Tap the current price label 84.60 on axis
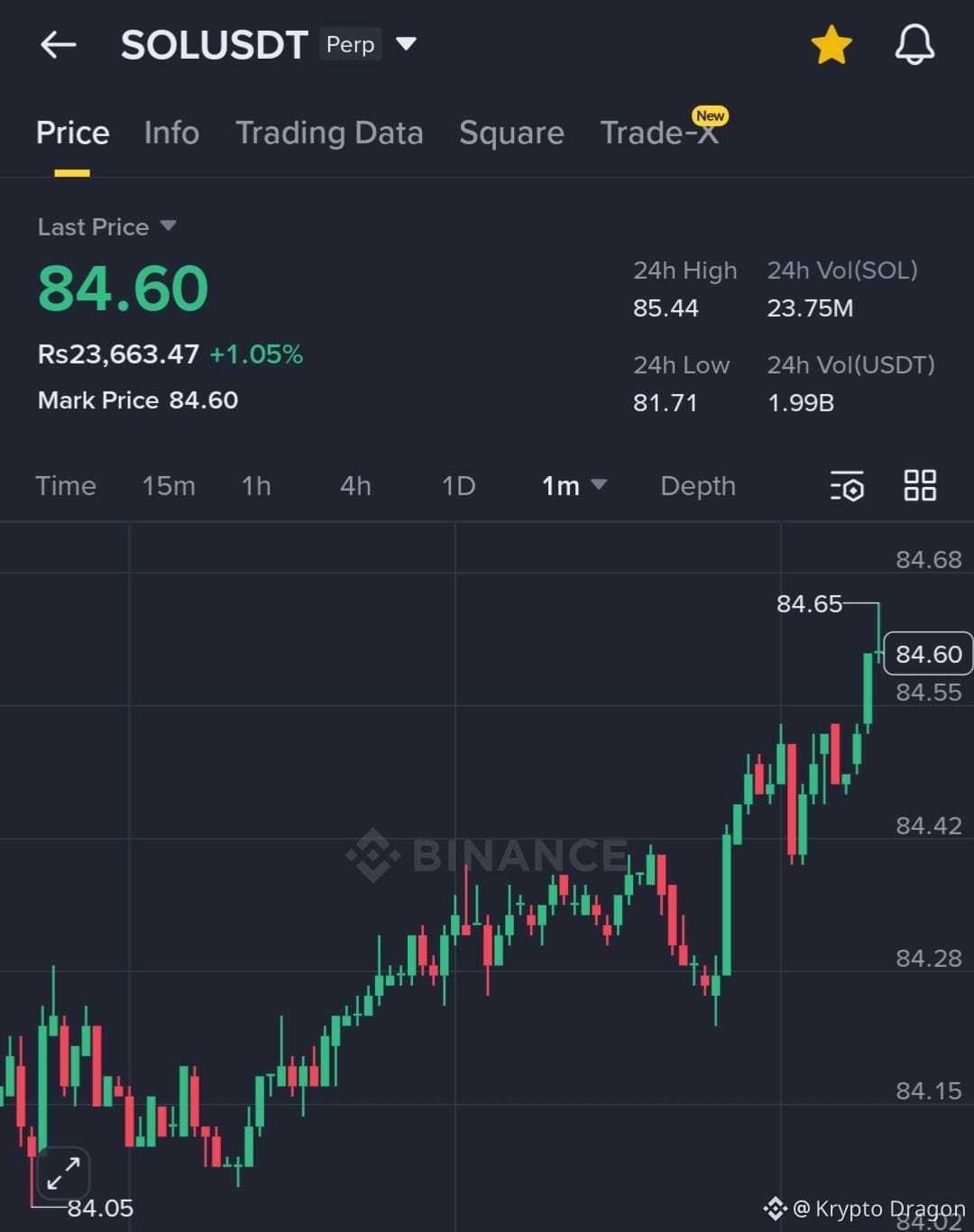The height and width of the screenshot is (1232, 974). click(x=928, y=654)
